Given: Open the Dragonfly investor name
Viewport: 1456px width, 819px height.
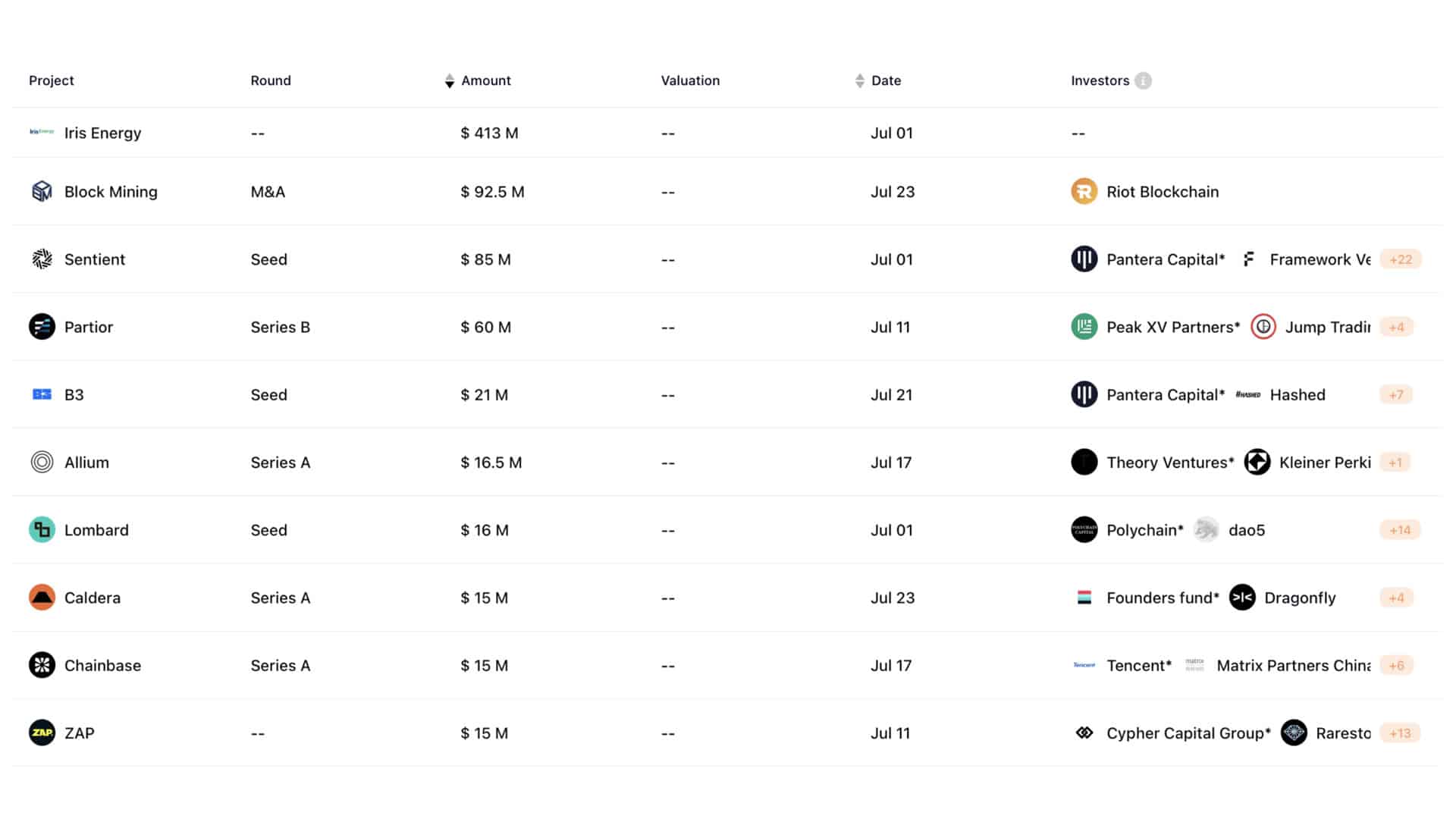Looking at the screenshot, I should click(1300, 598).
